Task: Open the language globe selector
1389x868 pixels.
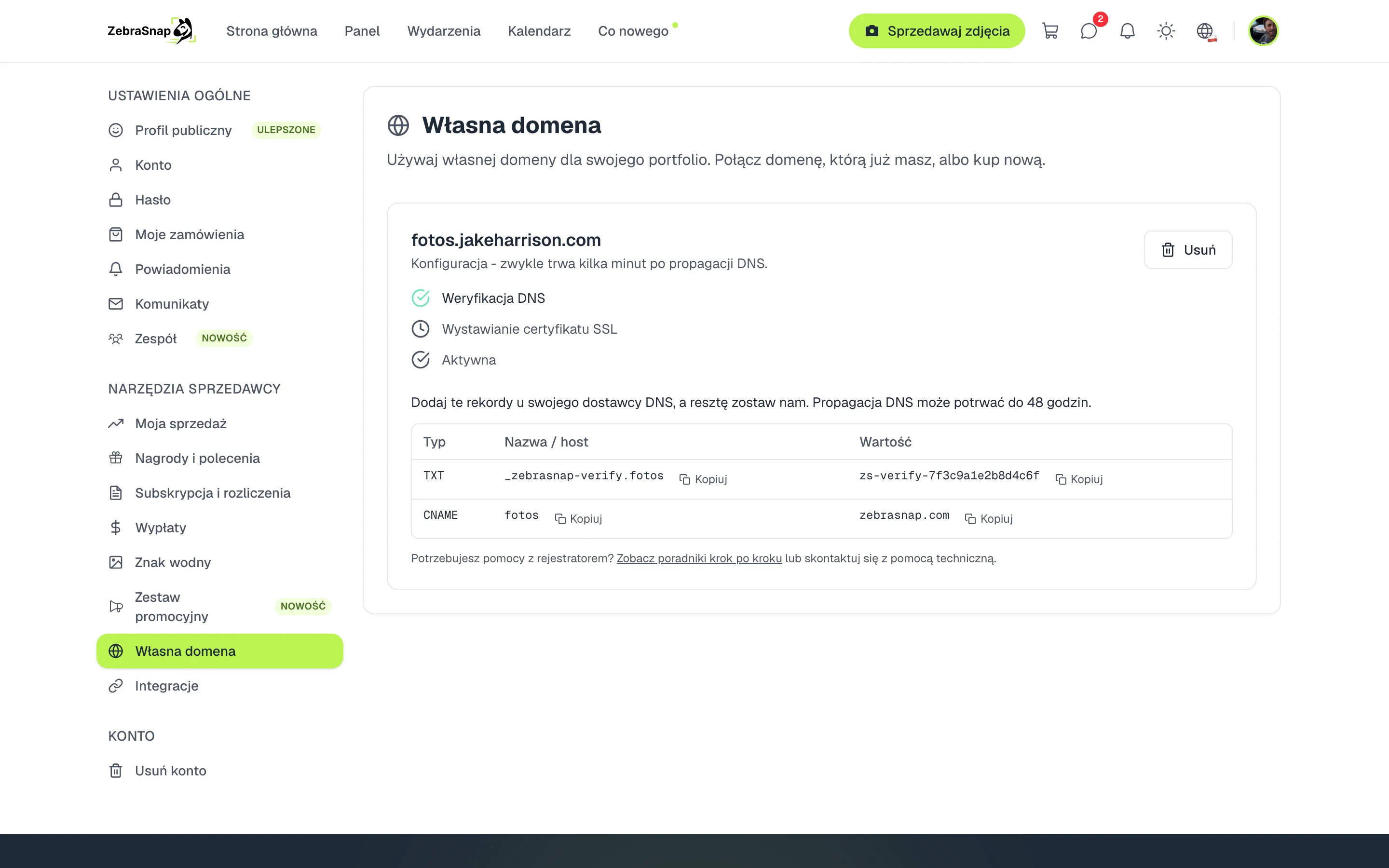Action: pos(1205,31)
